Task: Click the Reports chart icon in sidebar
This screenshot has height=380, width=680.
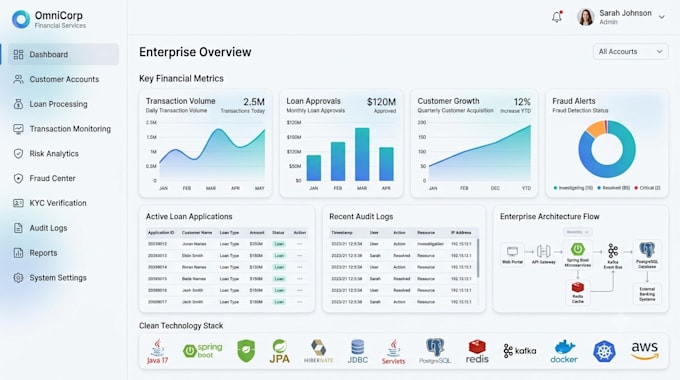Action: pyautogui.click(x=18, y=253)
